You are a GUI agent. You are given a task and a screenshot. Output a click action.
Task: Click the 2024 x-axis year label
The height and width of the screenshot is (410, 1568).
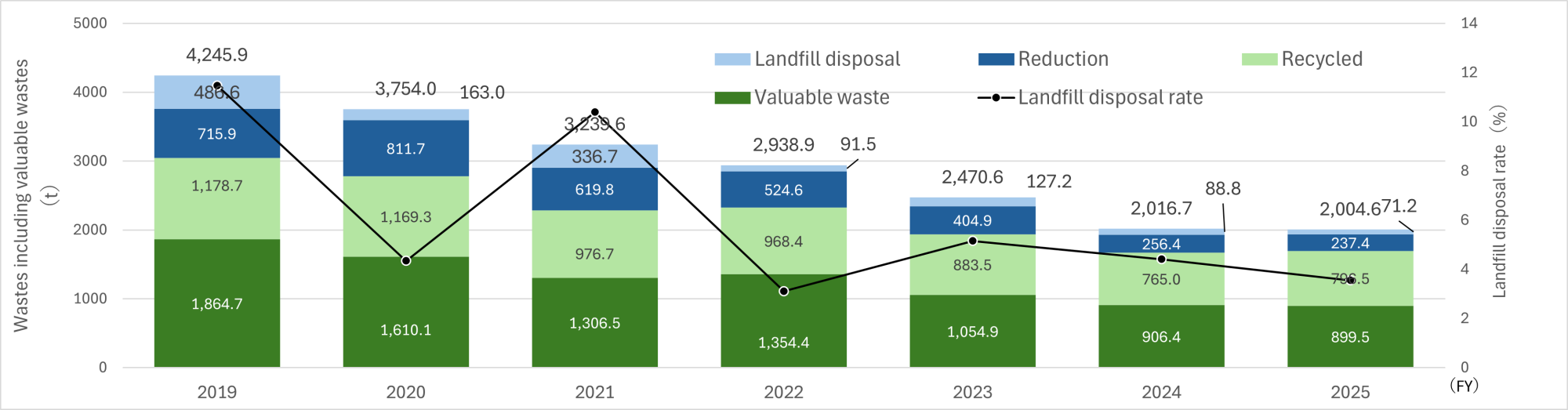(x=1161, y=392)
